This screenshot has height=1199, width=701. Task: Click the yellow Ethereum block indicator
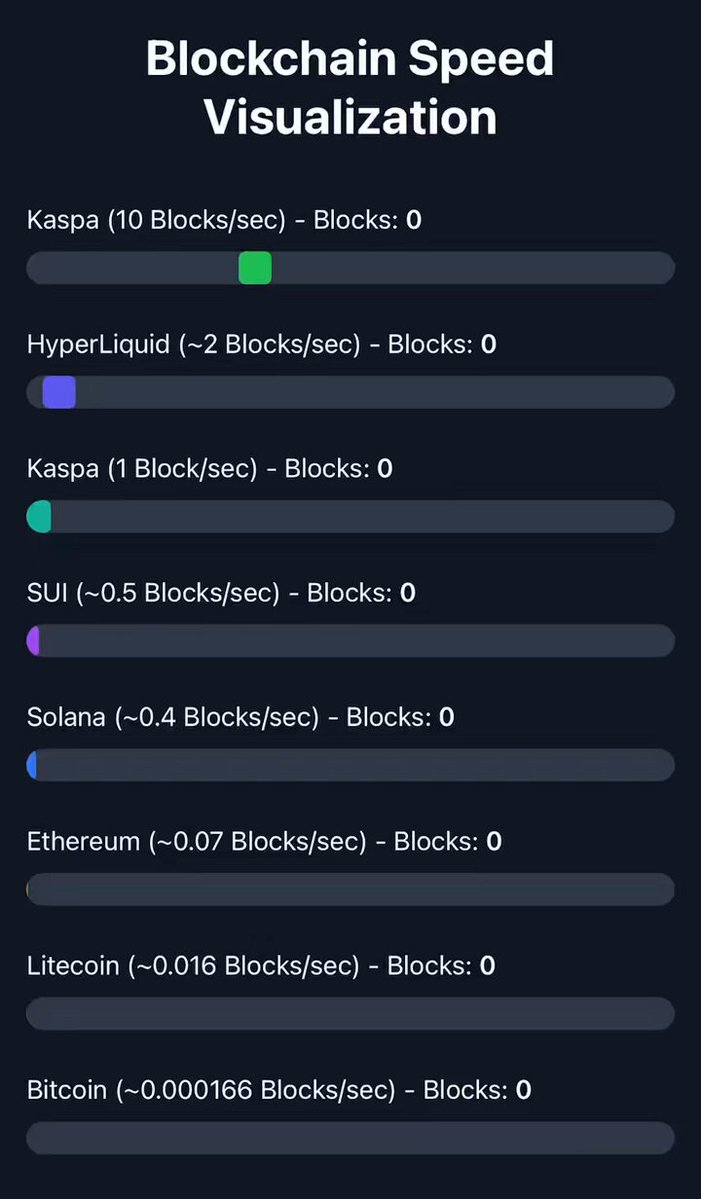click(31, 888)
